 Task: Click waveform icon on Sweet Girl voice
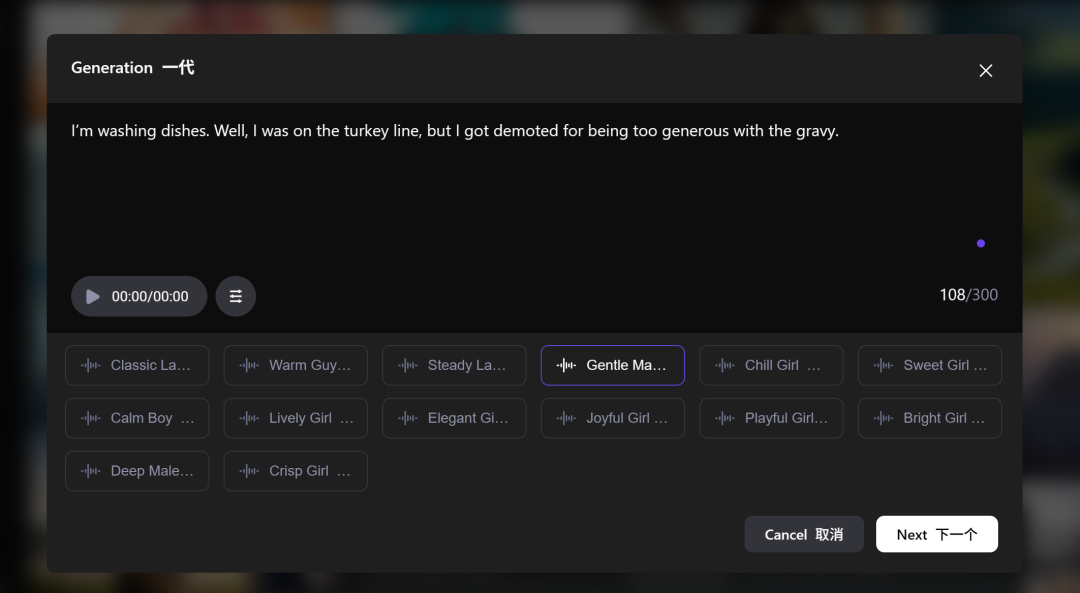click(x=883, y=365)
